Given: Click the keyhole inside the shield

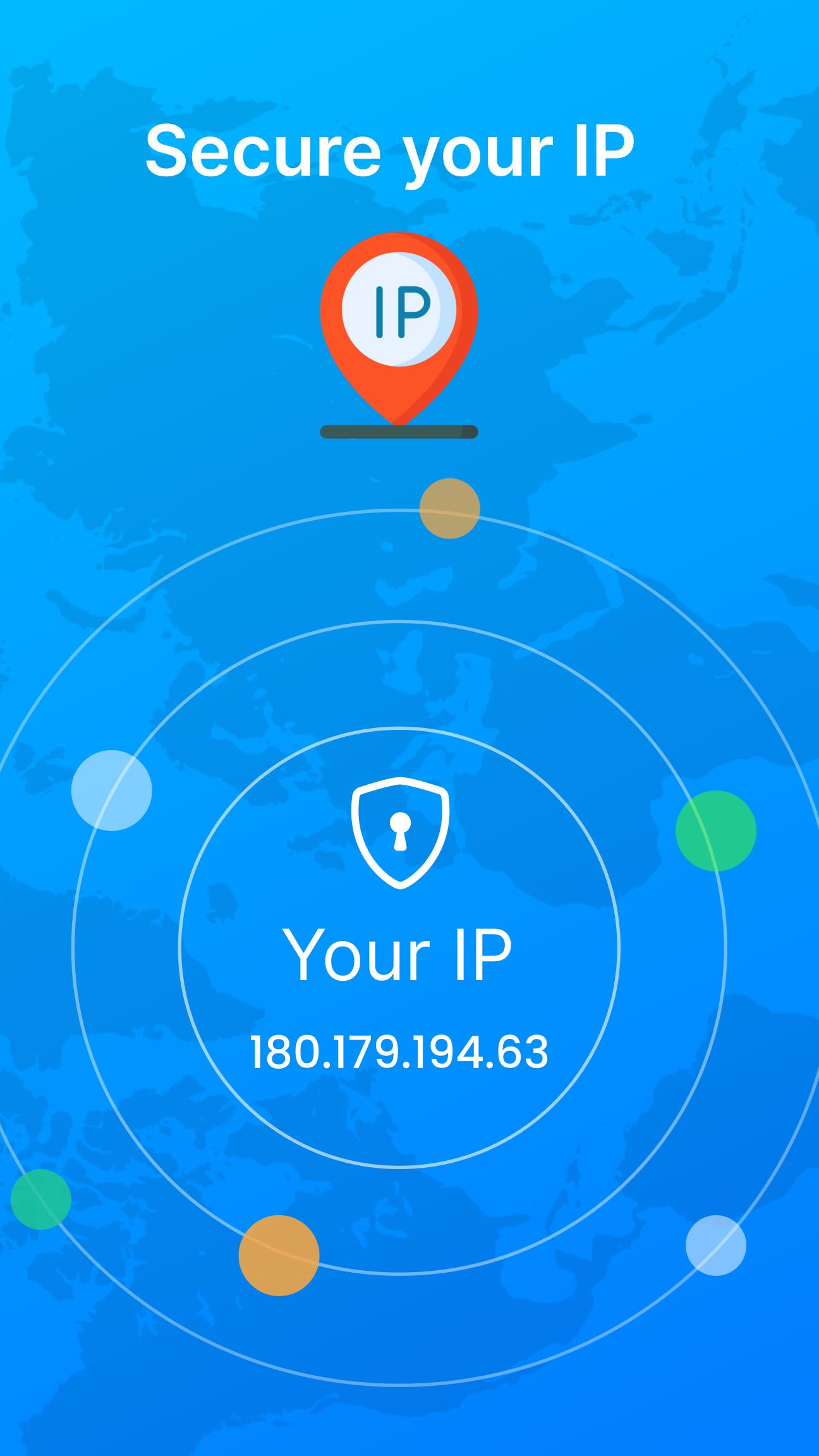Looking at the screenshot, I should click(400, 830).
